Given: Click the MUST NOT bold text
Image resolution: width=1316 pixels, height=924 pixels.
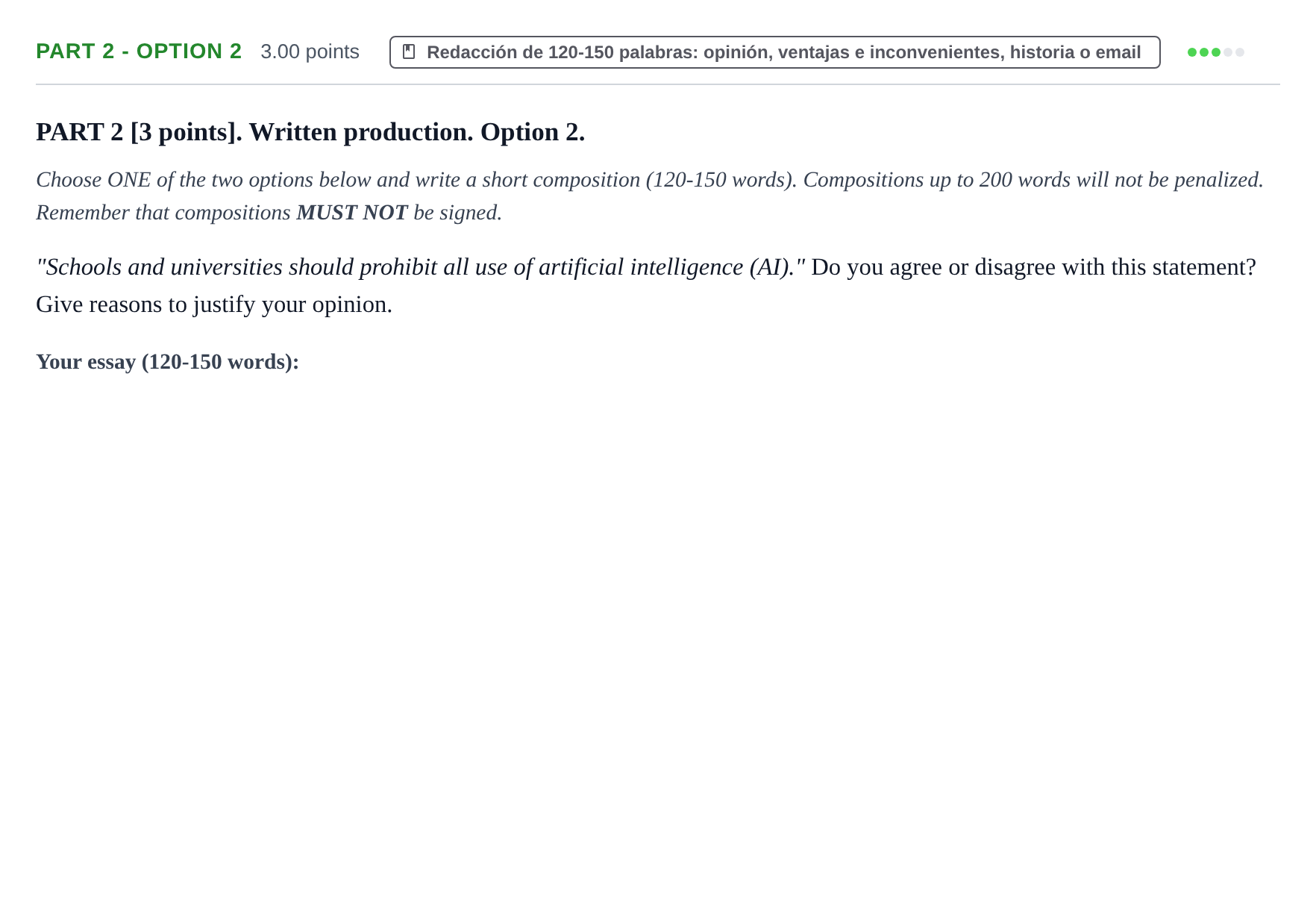Looking at the screenshot, I should [x=352, y=213].
